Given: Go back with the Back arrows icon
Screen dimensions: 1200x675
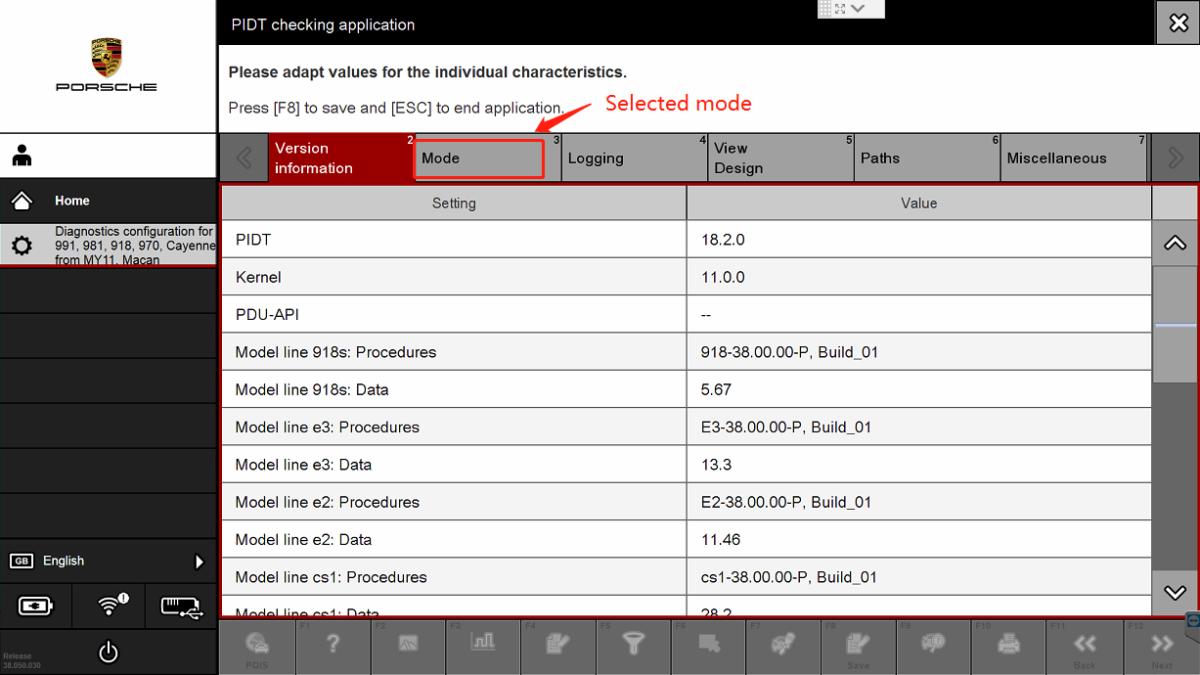Looking at the screenshot, I should click(1084, 645).
